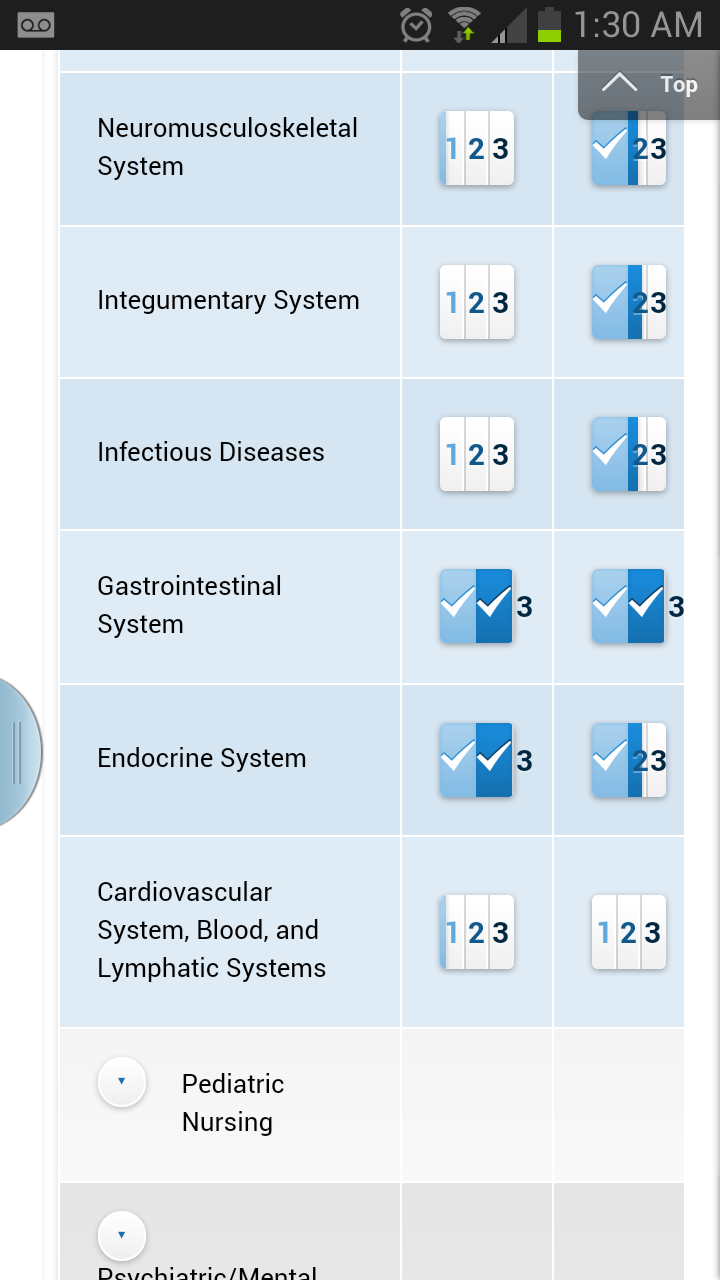The height and width of the screenshot is (1280, 720).
Task: Tap Cardiovascular System second-column 123 icon
Action: pos(629,932)
